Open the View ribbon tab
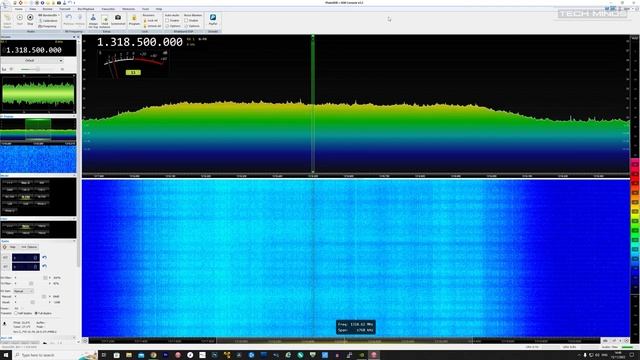Image resolution: width=640 pixels, height=360 pixels. (x=33, y=9)
